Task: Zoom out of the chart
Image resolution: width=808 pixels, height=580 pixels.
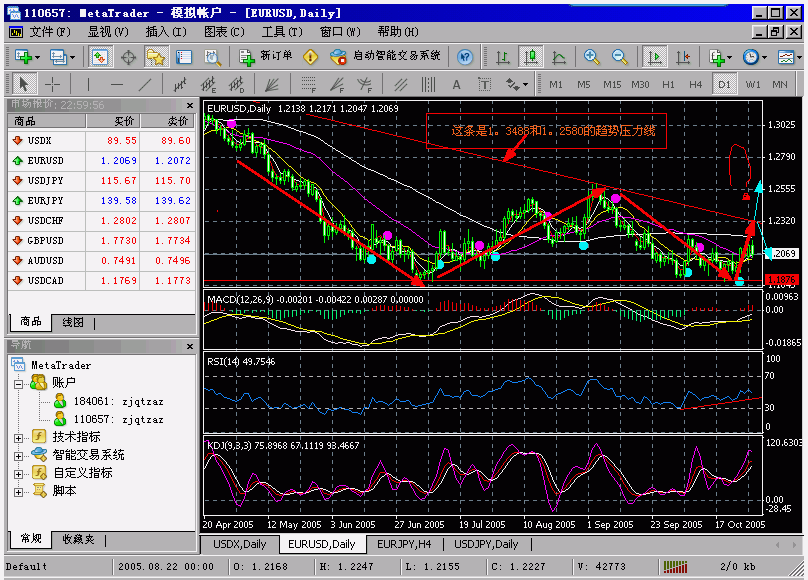Action: tap(620, 57)
